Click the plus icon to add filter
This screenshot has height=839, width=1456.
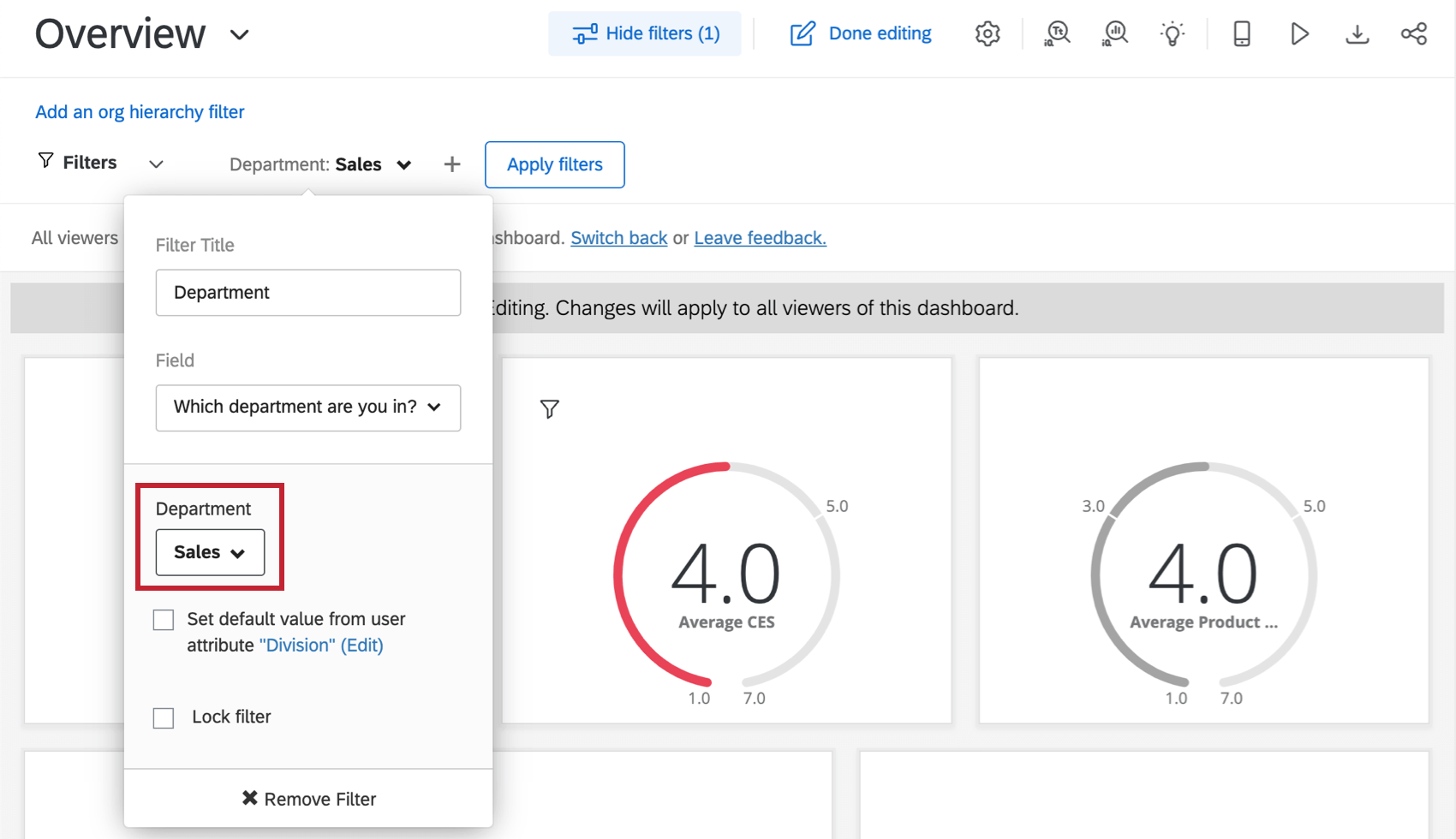(x=452, y=164)
